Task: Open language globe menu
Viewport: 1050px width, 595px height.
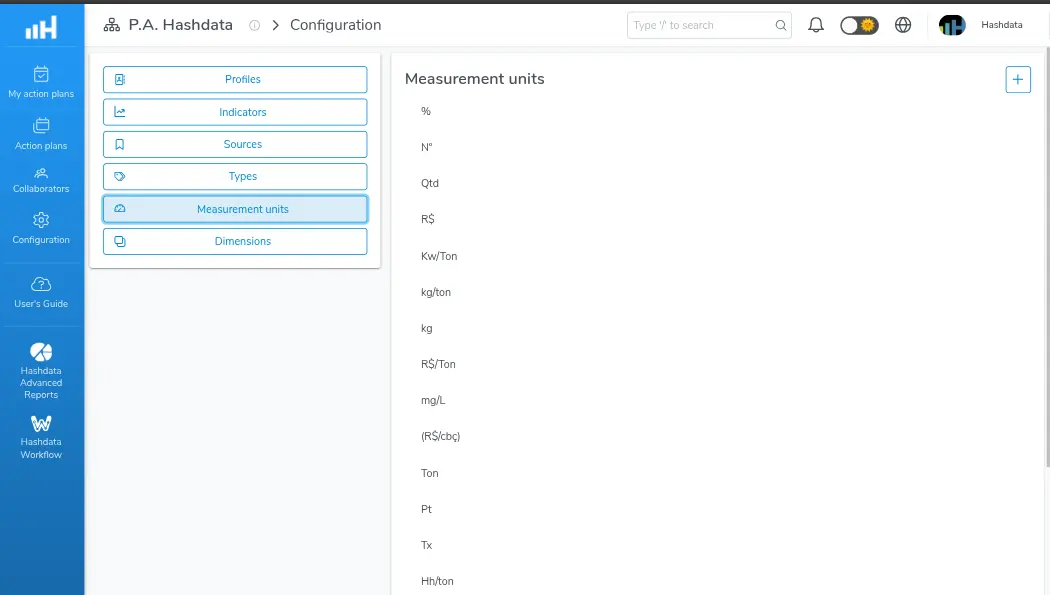Action: pyautogui.click(x=903, y=25)
